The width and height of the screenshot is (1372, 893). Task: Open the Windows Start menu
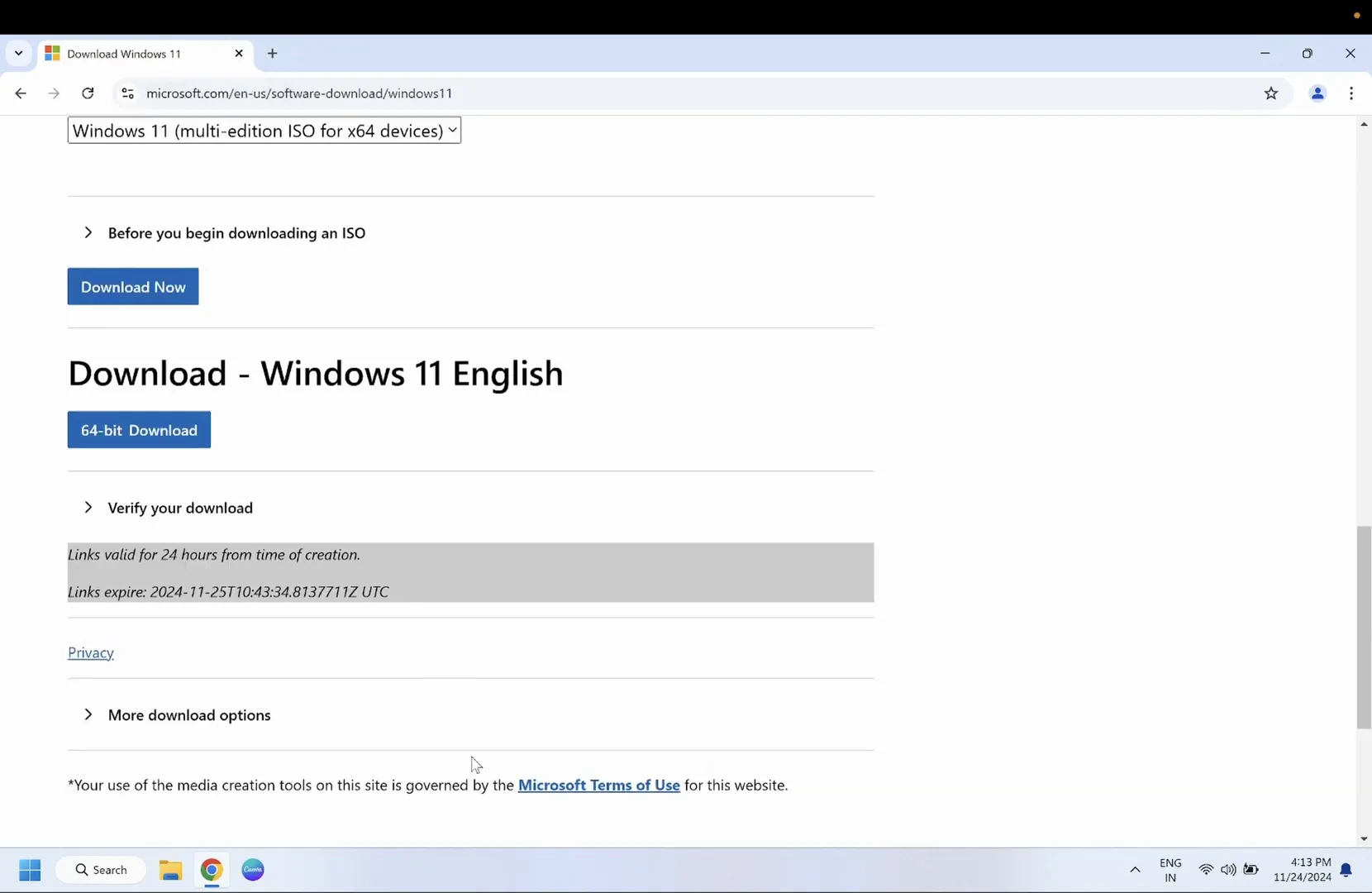pyautogui.click(x=30, y=870)
